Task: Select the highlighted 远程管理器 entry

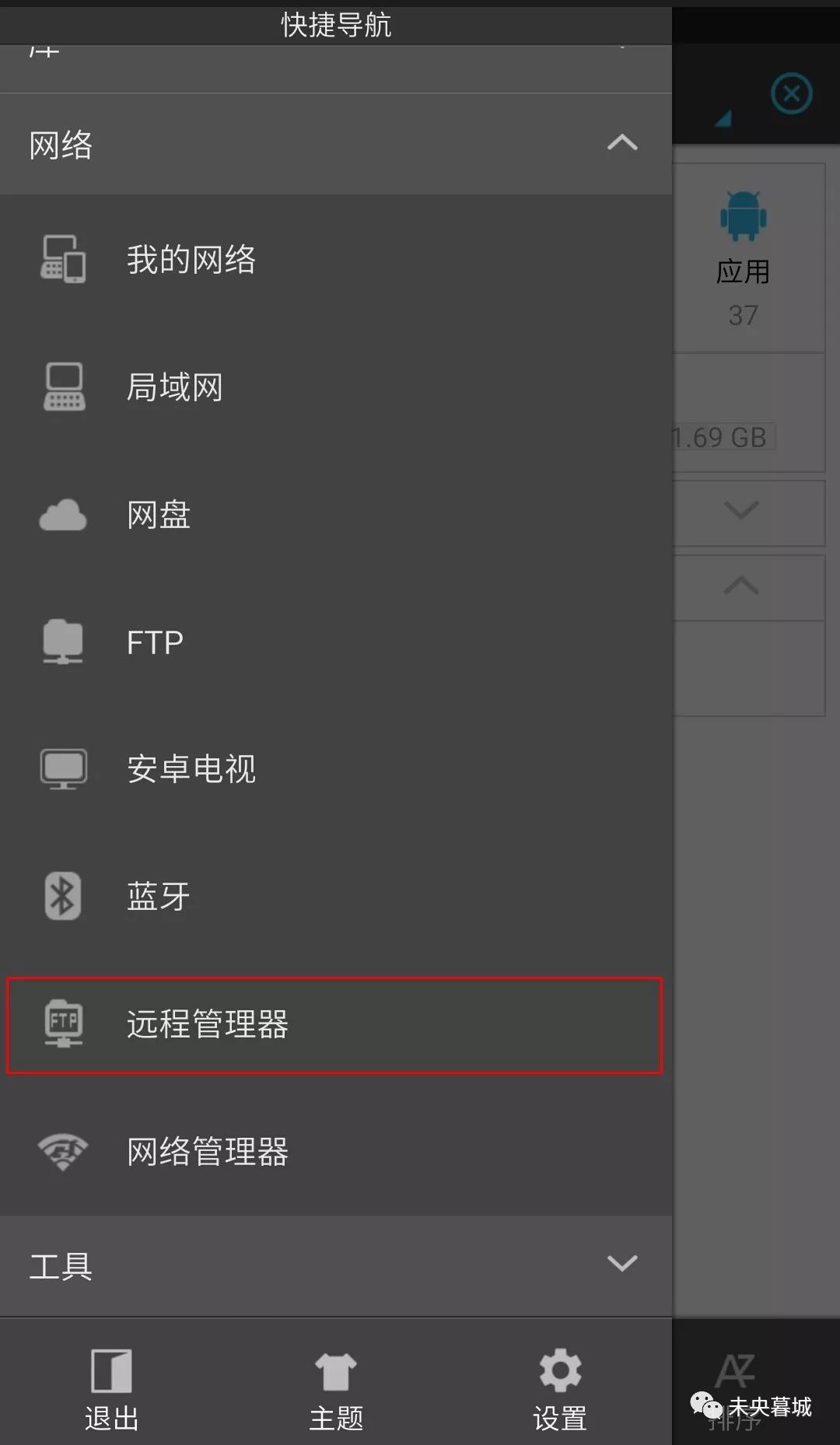Action: 334,1025
